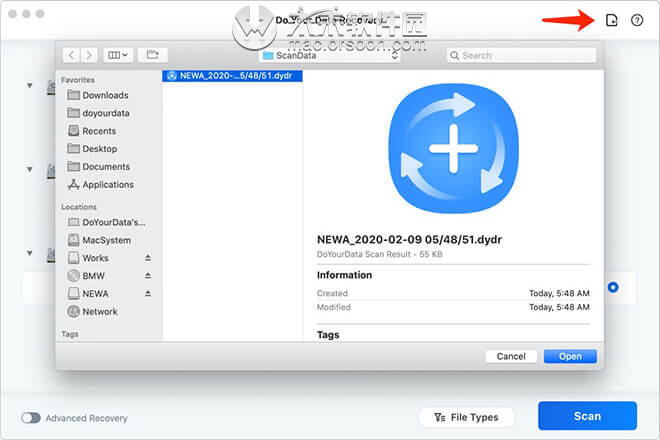Screen dimensions: 660x440
Task: Click the Open button
Action: [570, 356]
